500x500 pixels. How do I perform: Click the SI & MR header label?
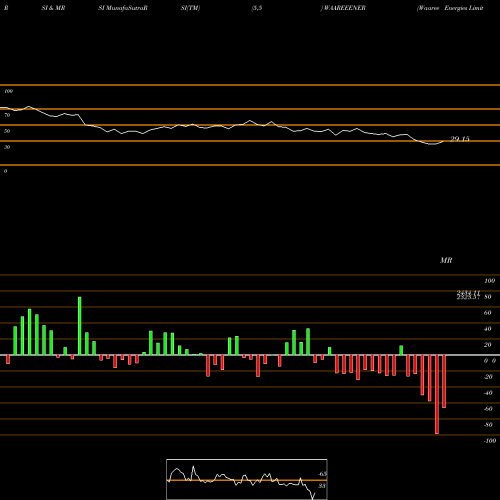coord(53,8)
